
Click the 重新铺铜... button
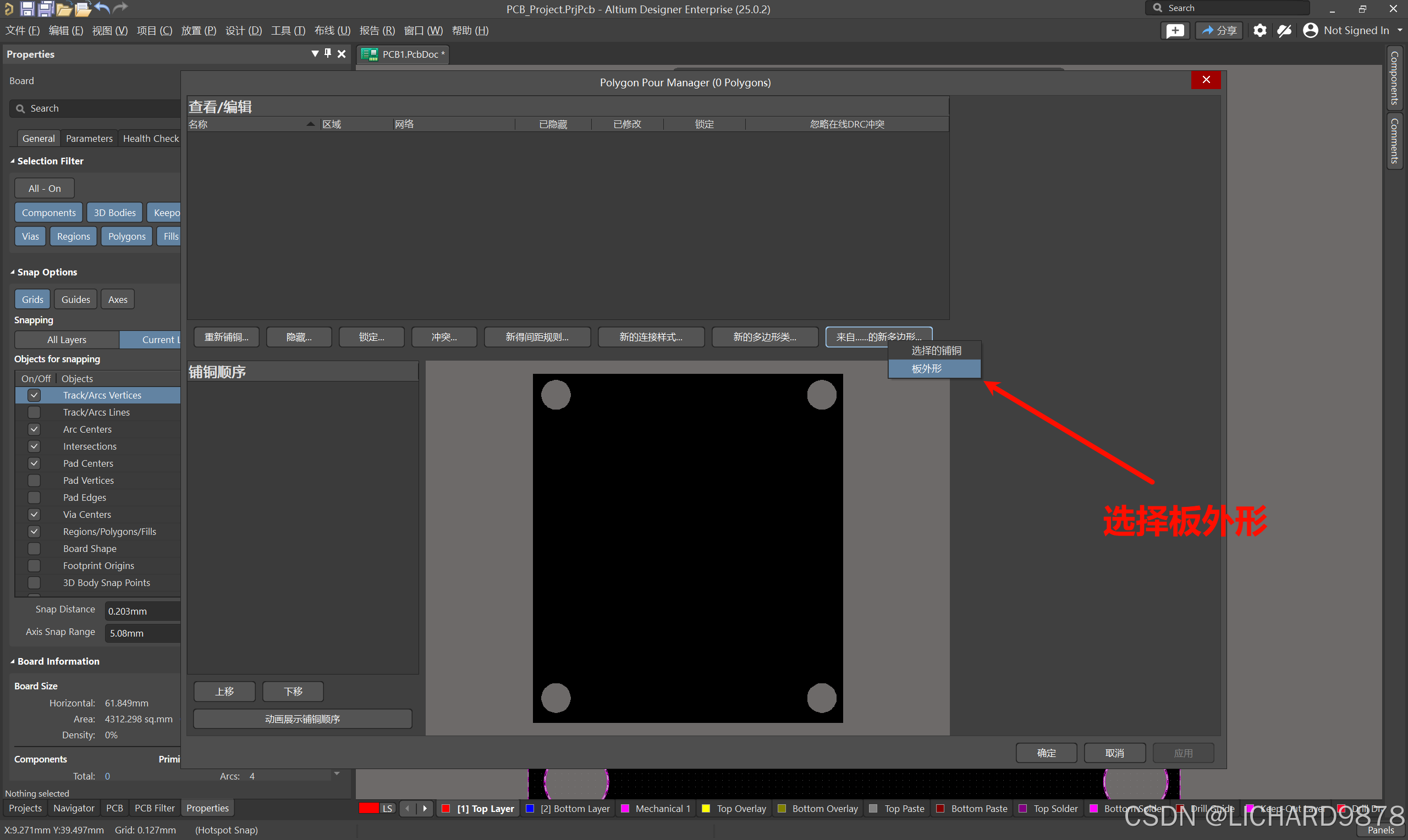(x=227, y=338)
